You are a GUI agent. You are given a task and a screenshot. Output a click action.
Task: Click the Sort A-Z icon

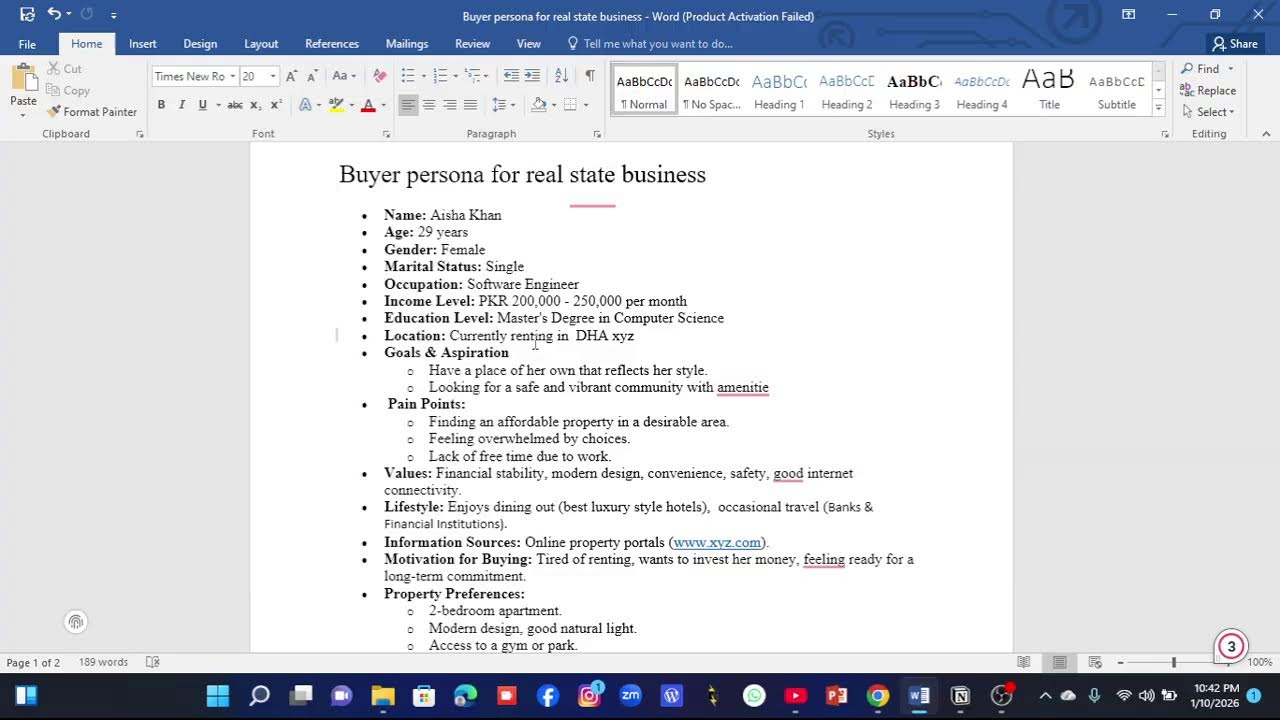coord(561,76)
